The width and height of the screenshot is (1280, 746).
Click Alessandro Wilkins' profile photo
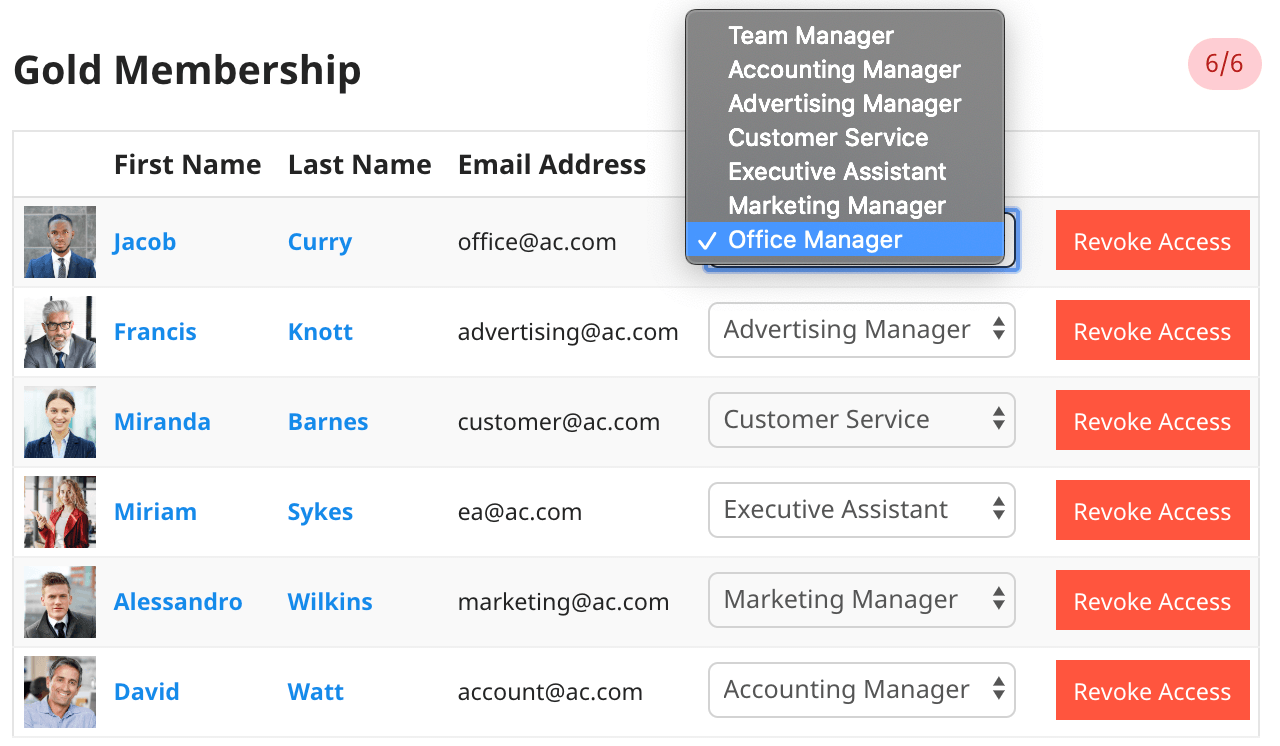point(60,602)
